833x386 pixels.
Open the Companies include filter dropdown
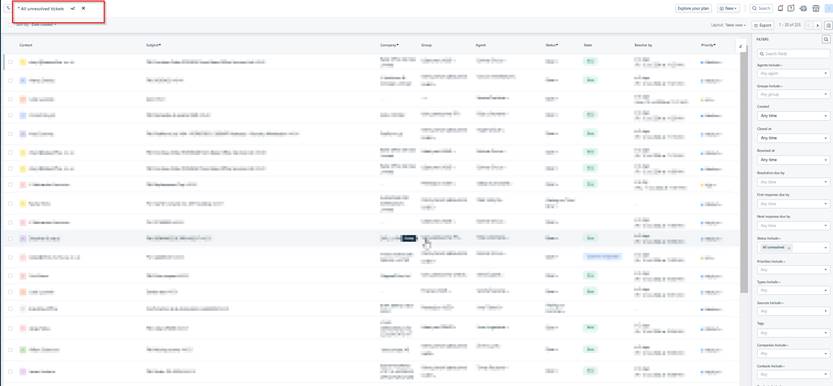[x=793, y=353]
